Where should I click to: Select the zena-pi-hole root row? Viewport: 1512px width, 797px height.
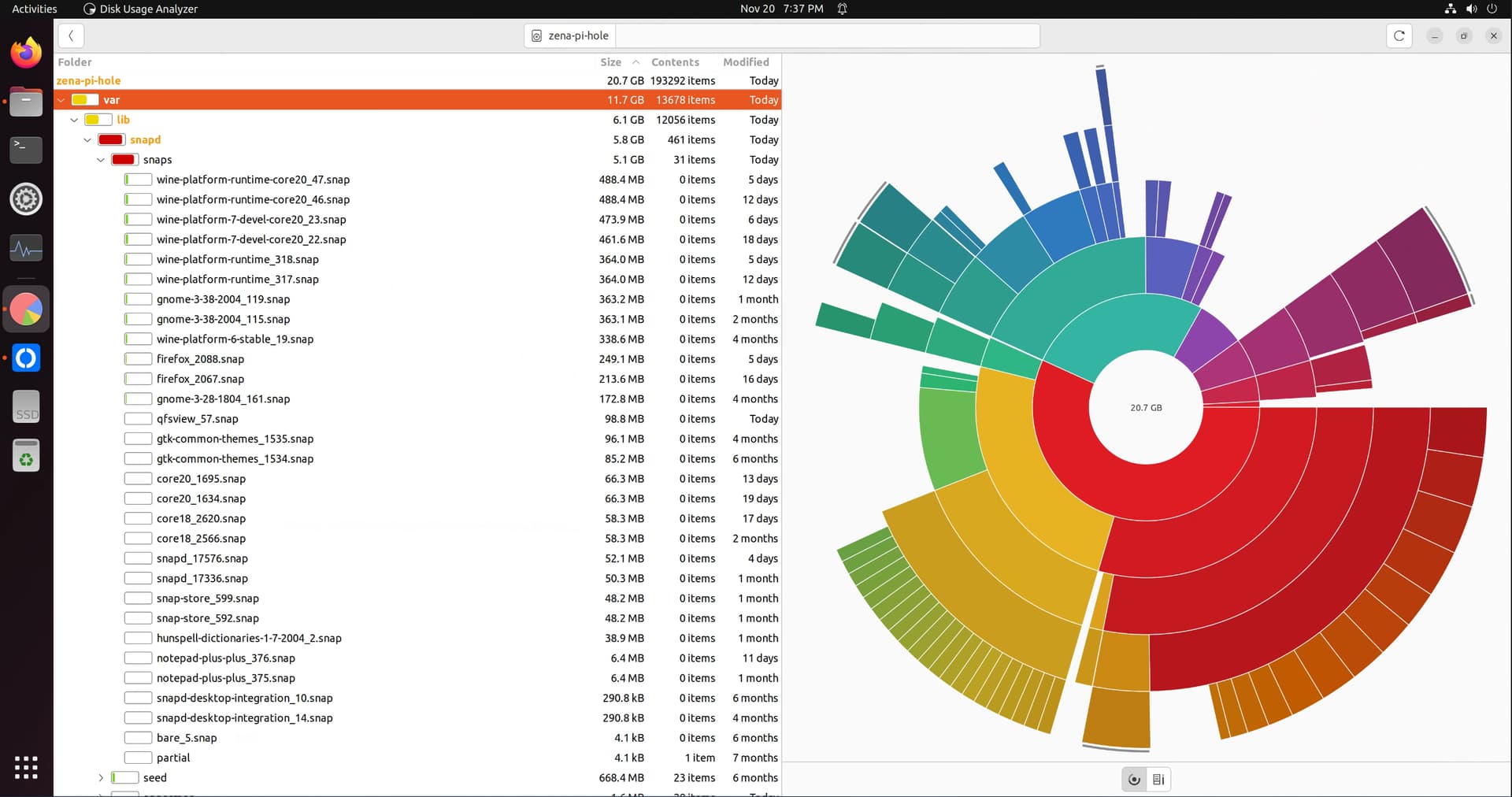417,80
